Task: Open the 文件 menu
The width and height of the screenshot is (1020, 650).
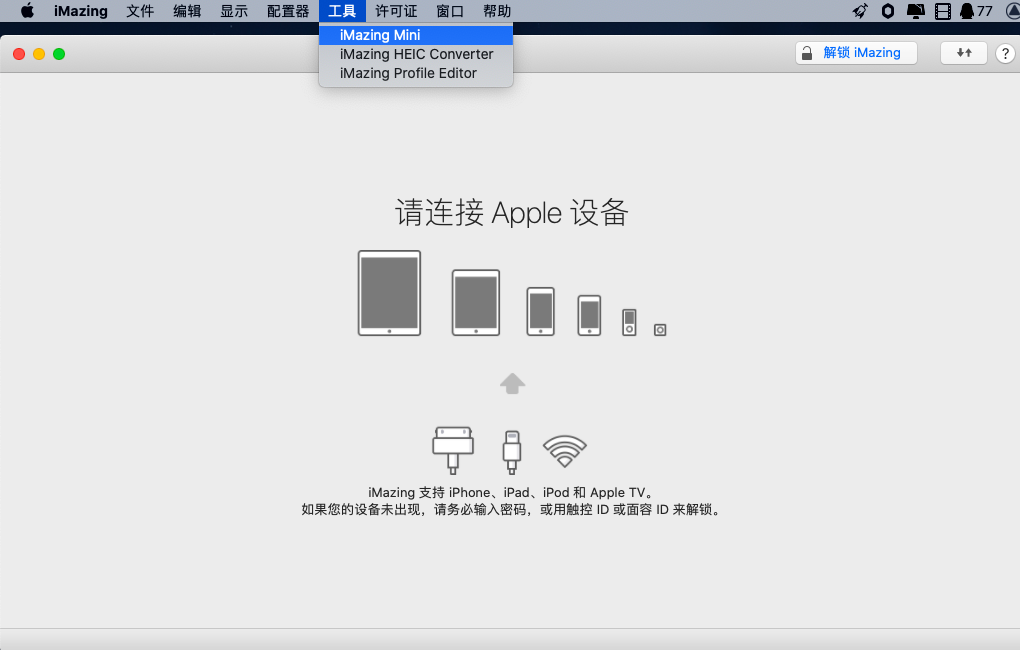Action: coord(140,11)
